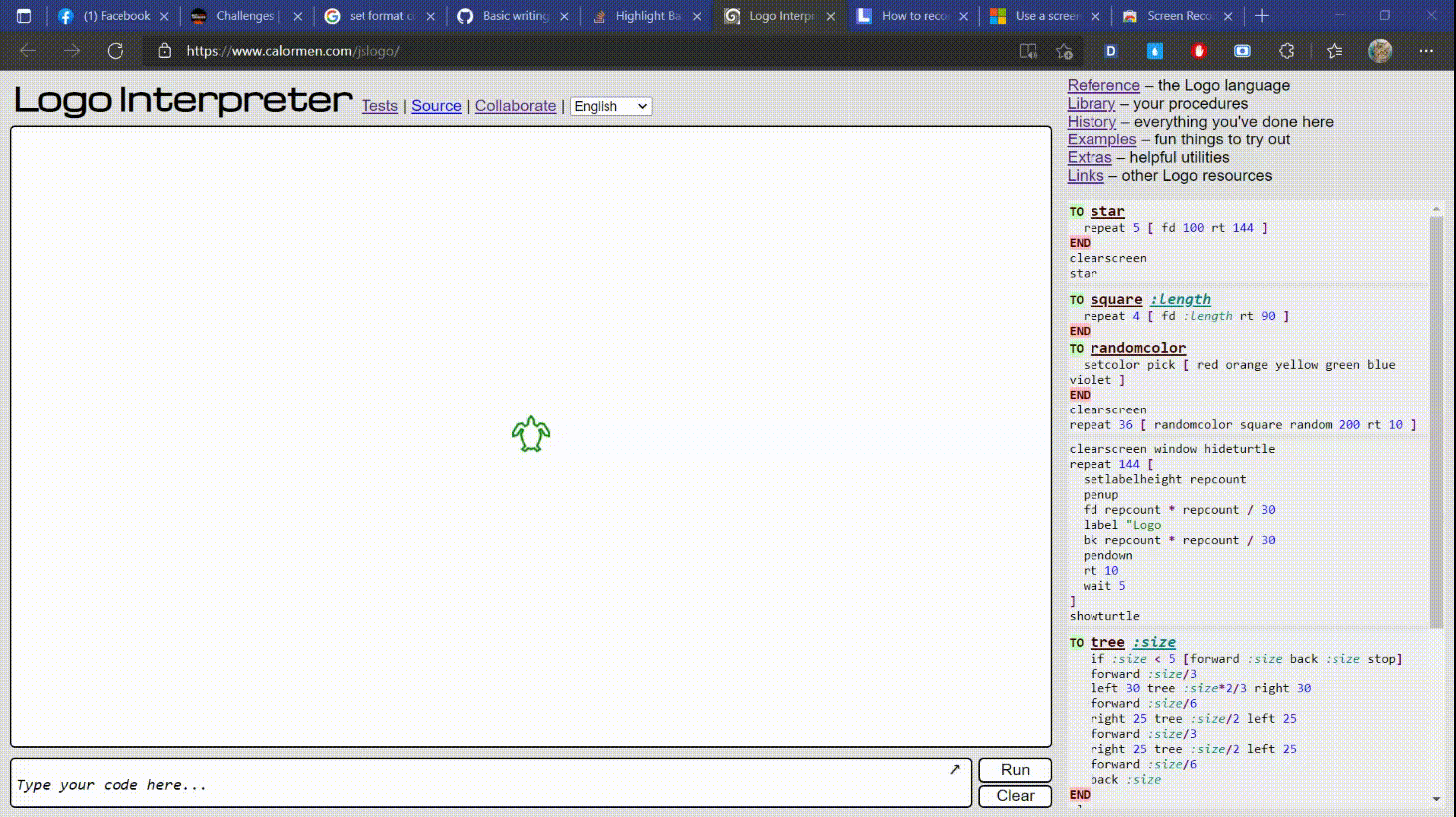Switch to the Facebook tab
Screen dimensions: 1456x817
point(112,16)
